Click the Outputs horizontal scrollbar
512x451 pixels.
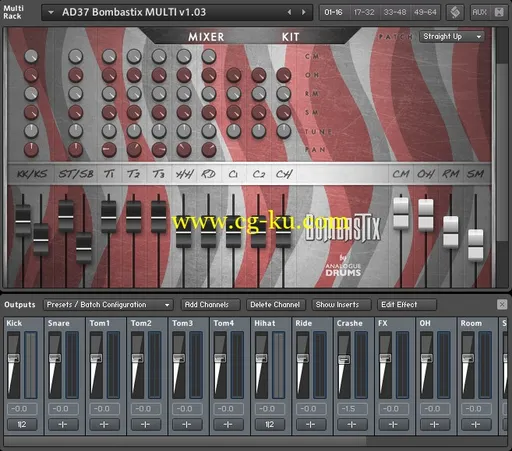[x=185, y=441]
